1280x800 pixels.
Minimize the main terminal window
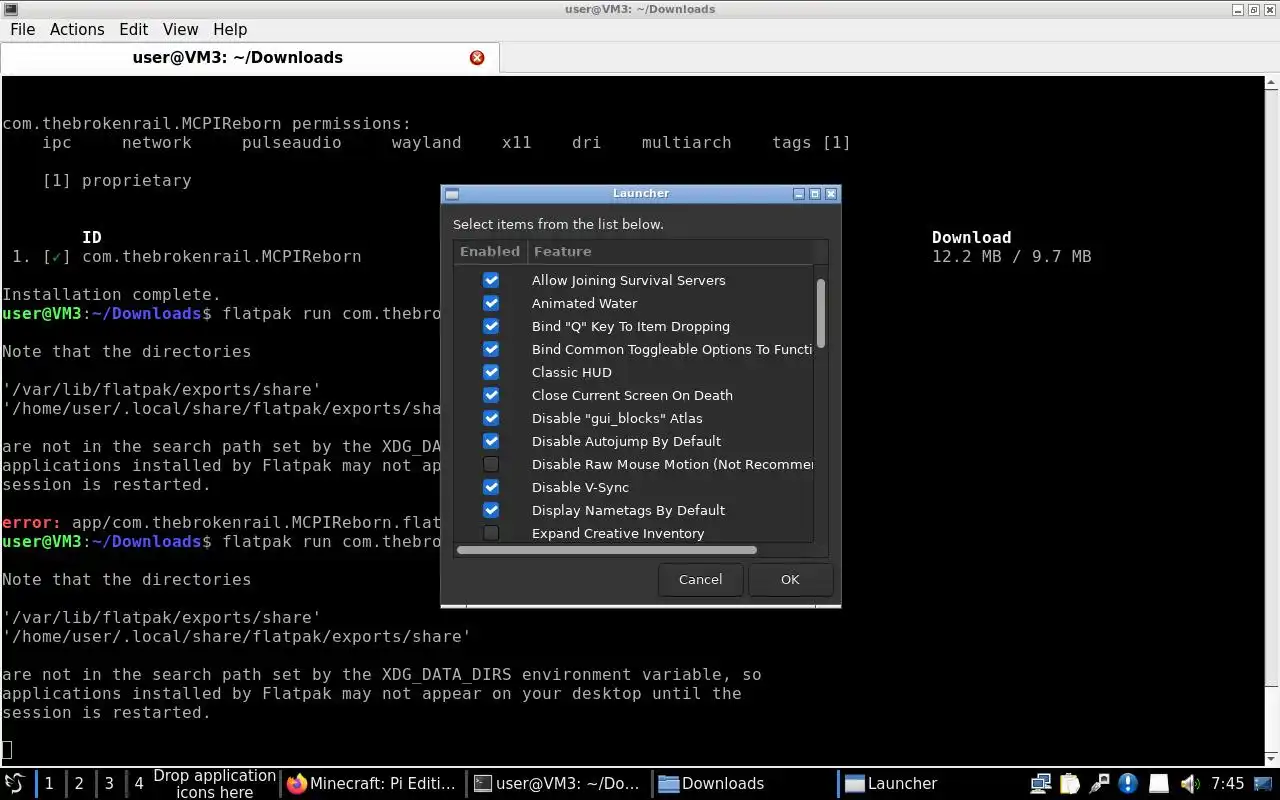pyautogui.click(x=1238, y=9)
